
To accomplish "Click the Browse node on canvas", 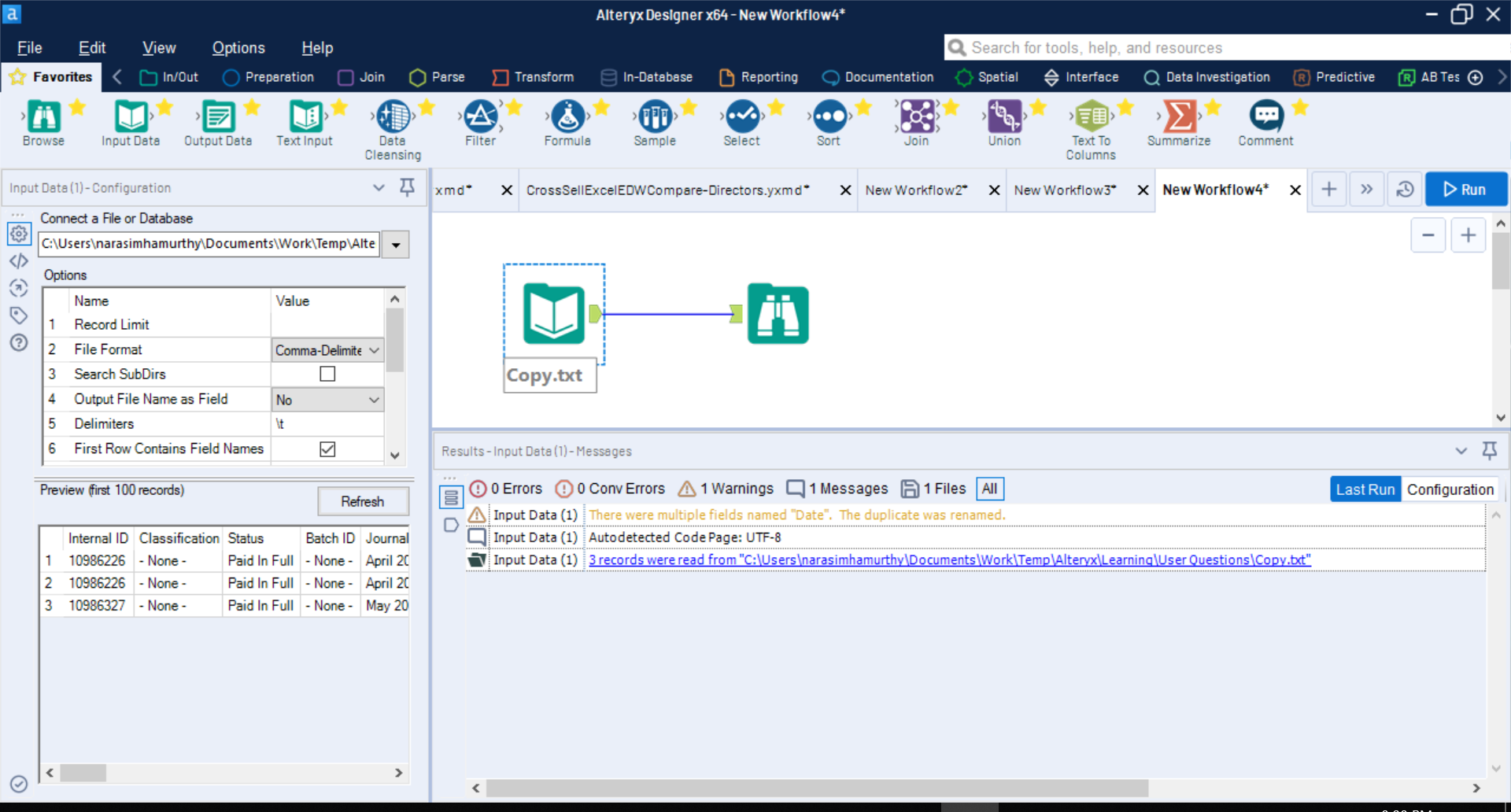I will [x=778, y=313].
